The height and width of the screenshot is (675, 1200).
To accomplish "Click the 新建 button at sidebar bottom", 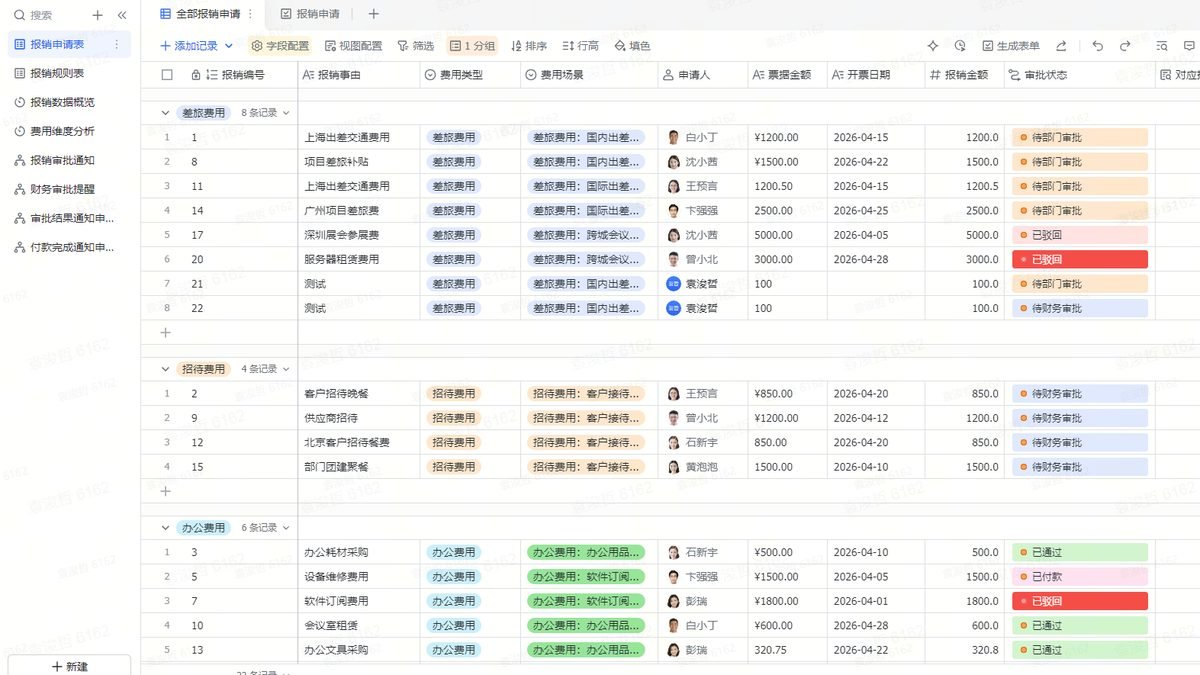I will pyautogui.click(x=69, y=666).
